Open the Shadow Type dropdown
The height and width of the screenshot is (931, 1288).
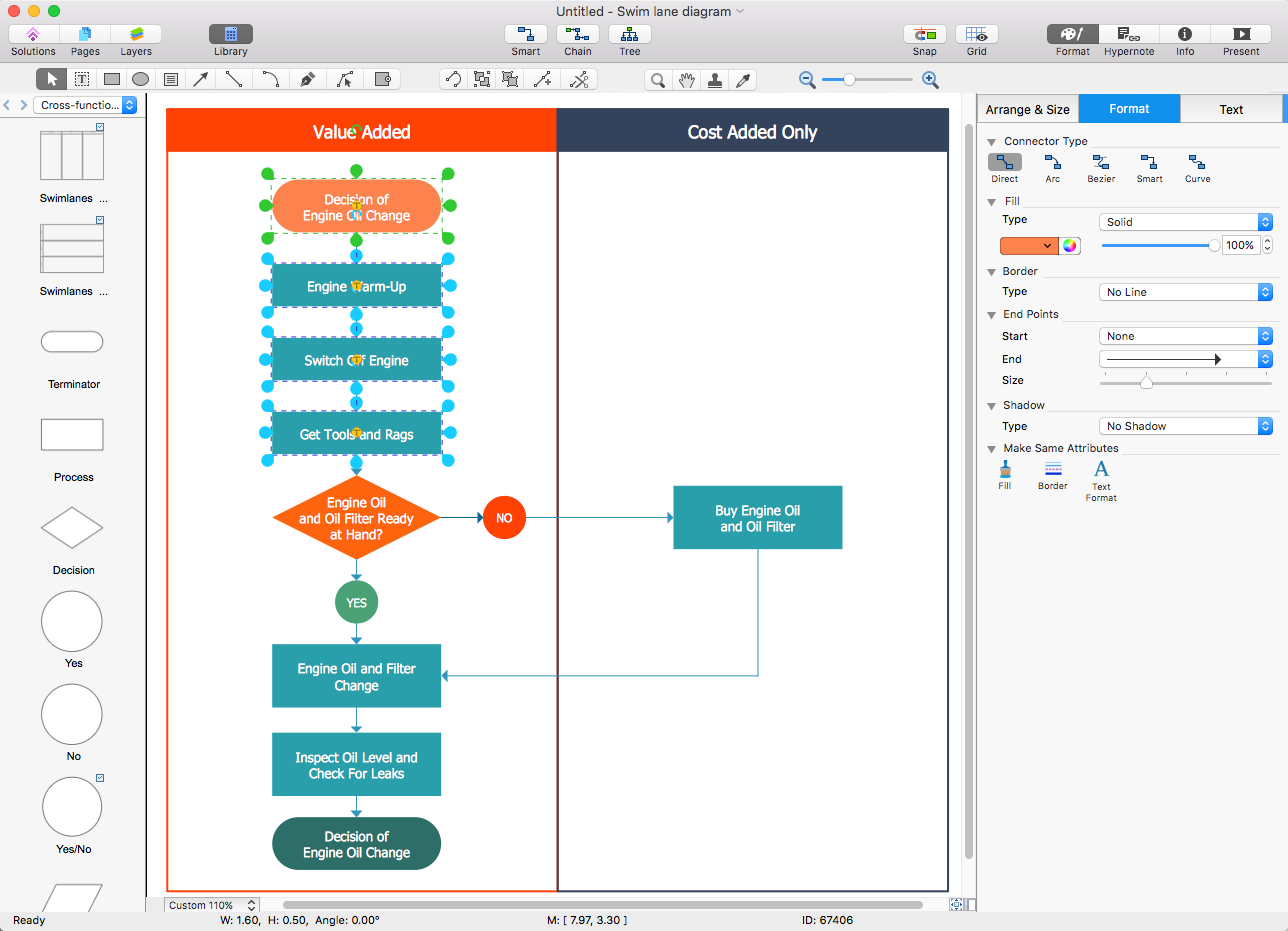1185,426
